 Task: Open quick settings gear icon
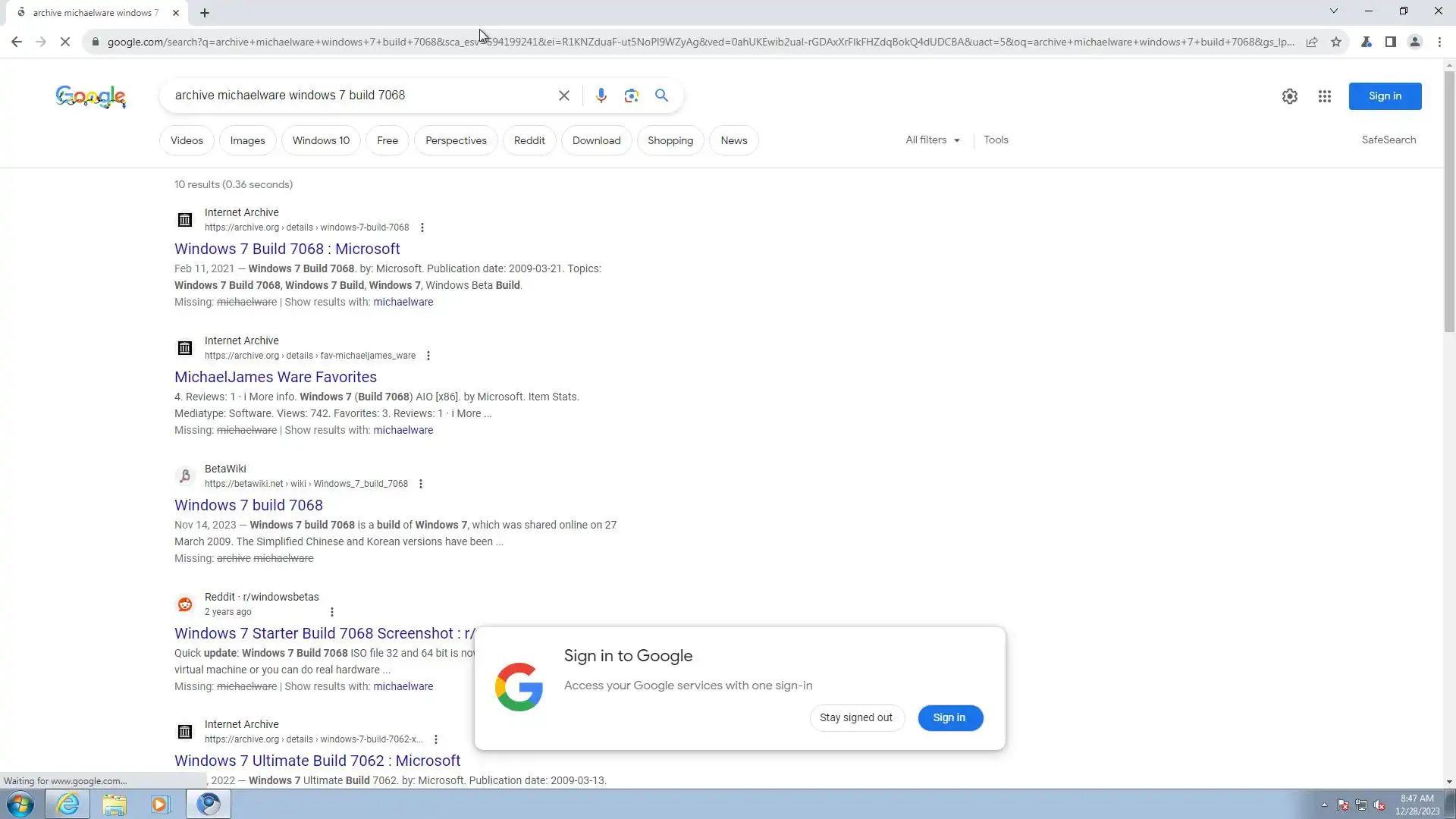tap(1289, 96)
